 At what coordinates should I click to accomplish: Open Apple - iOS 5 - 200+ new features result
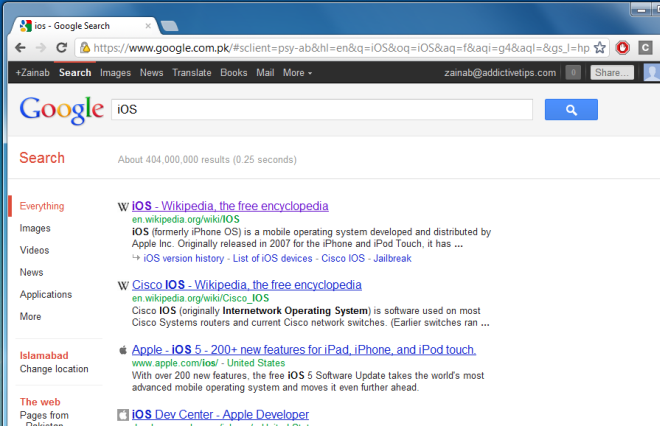pos(304,350)
